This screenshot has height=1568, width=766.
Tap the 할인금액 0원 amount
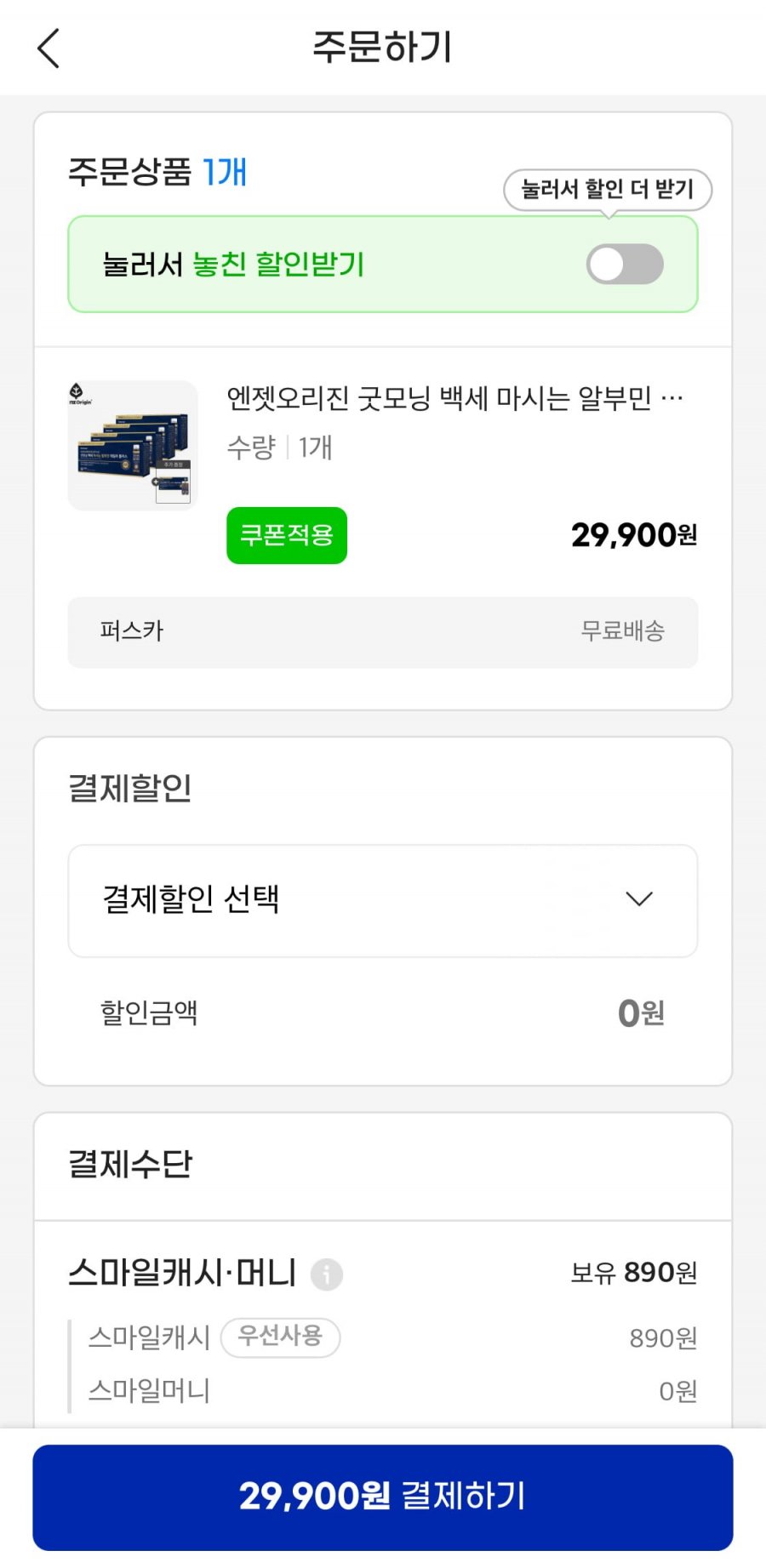[x=641, y=1013]
